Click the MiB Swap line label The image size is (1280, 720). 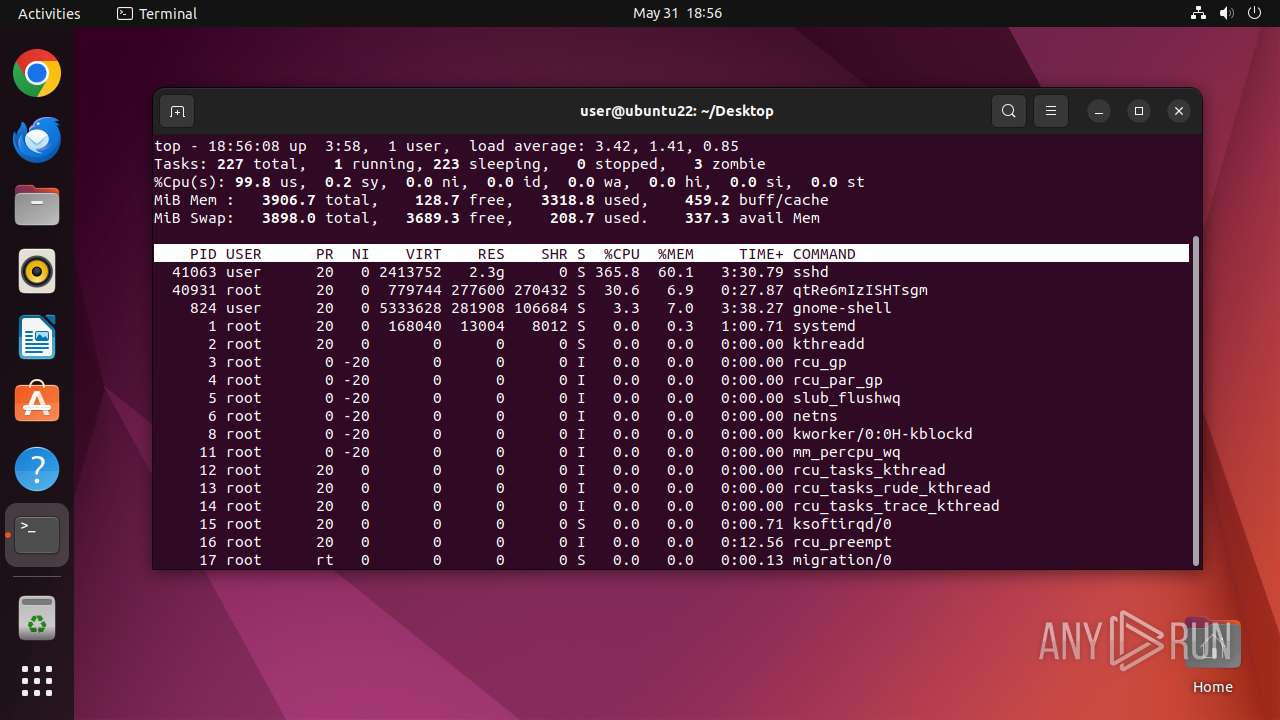click(x=194, y=218)
